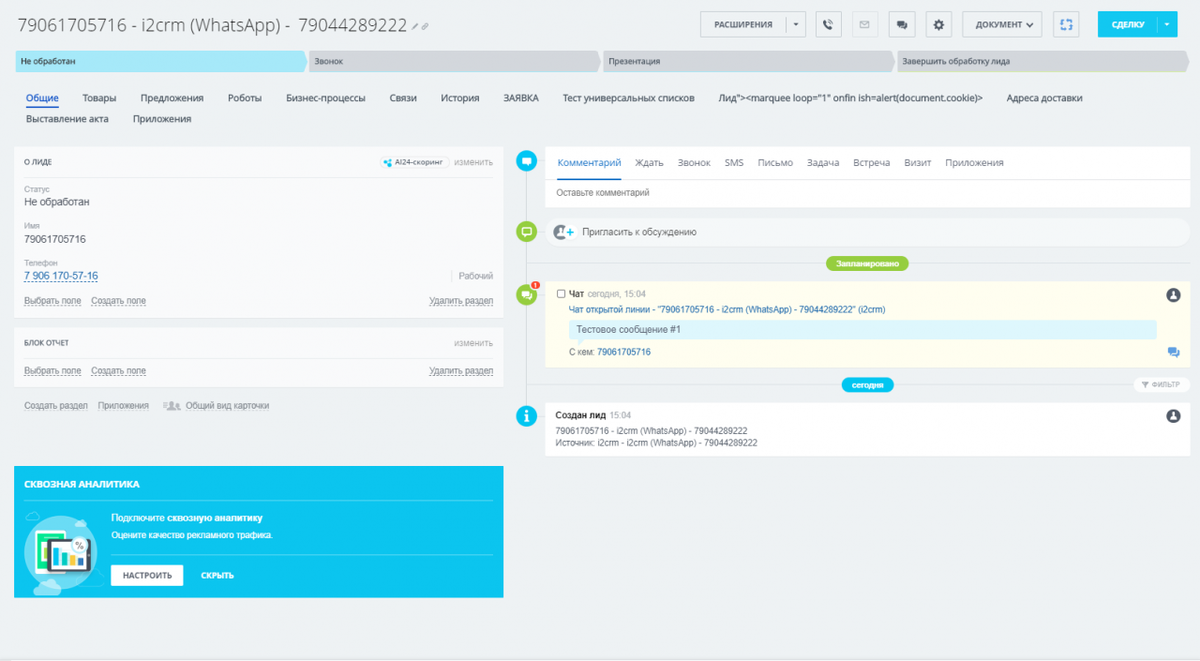Select the Не обработан stage

[x=161, y=62]
